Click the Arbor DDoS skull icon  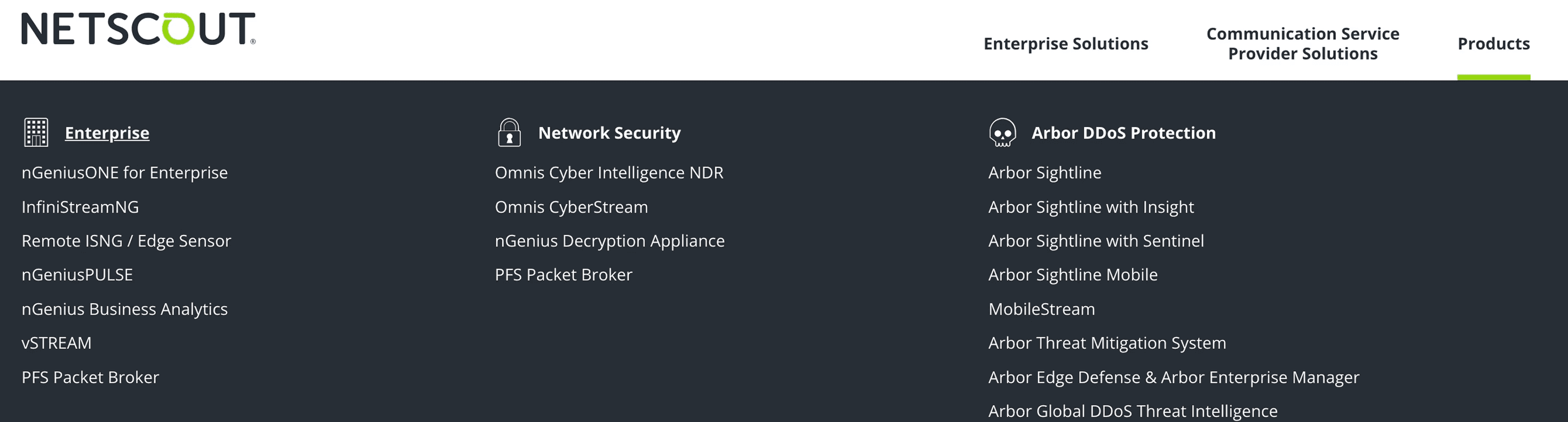coord(1002,132)
